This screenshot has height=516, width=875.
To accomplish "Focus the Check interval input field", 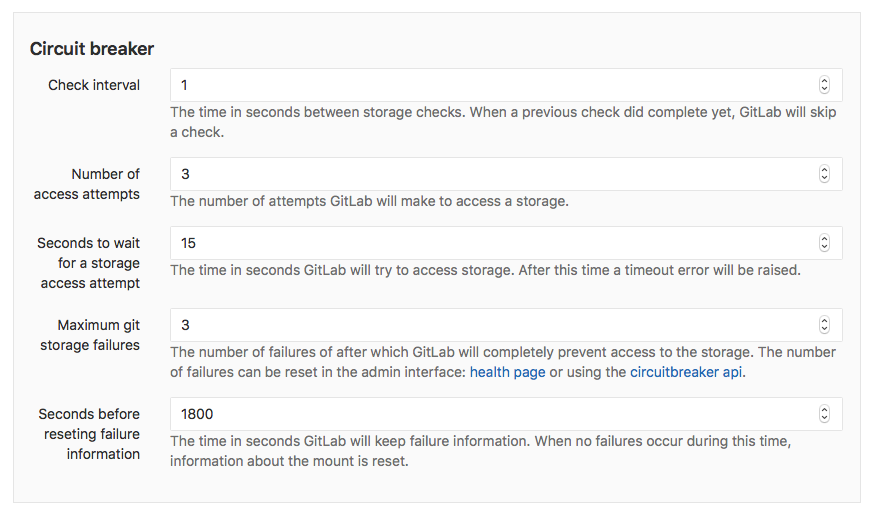I will [490, 85].
